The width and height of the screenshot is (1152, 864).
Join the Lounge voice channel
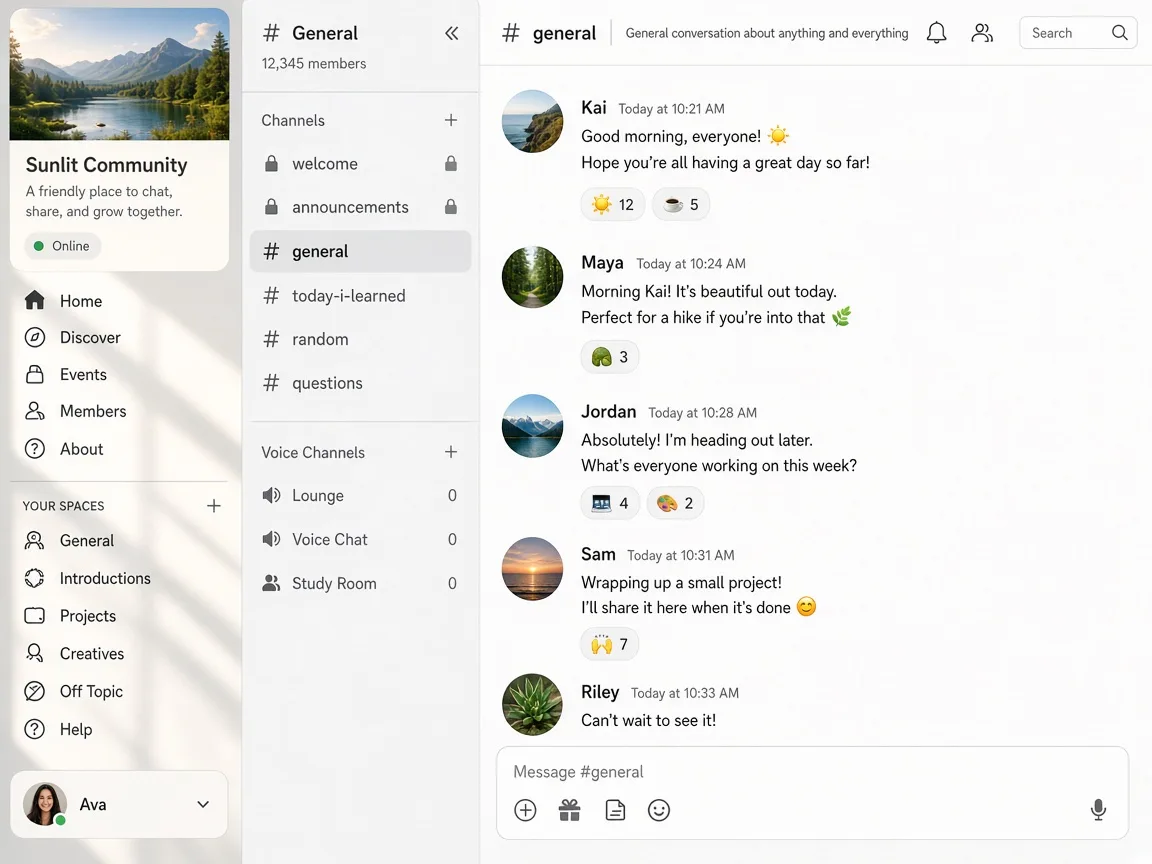(361, 495)
